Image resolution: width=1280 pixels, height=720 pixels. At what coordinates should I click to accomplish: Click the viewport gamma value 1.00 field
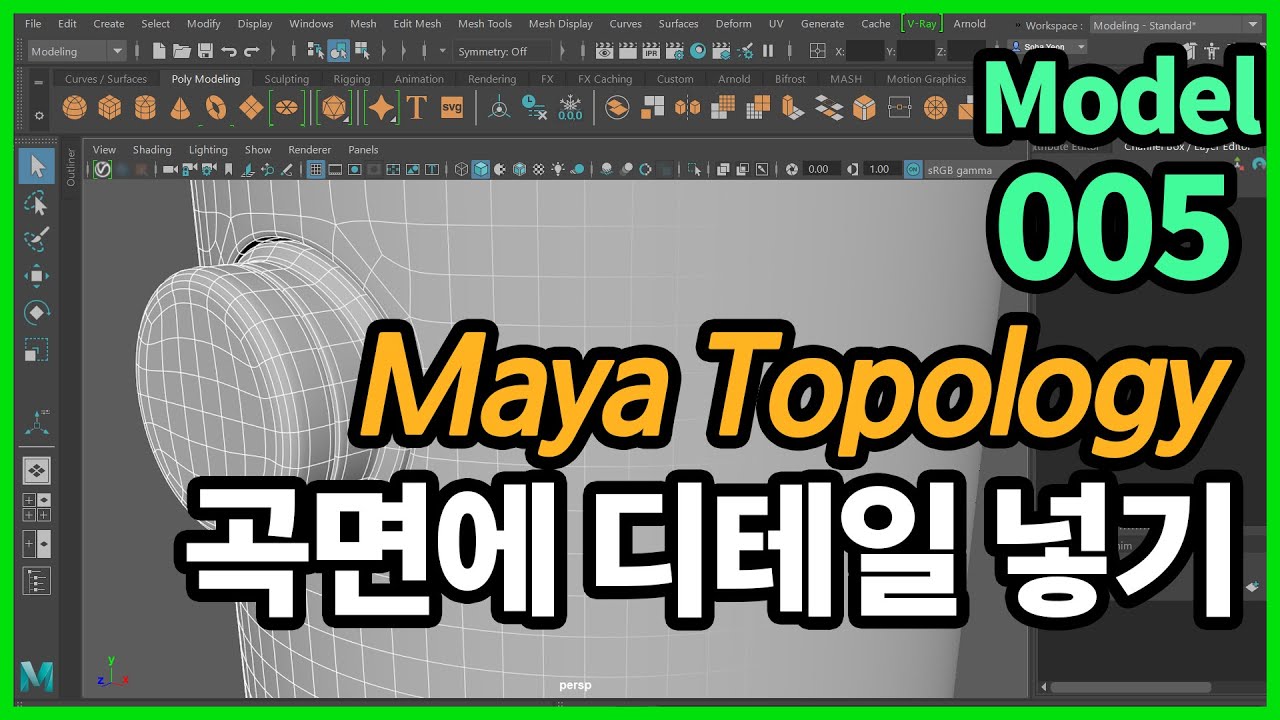tap(880, 170)
